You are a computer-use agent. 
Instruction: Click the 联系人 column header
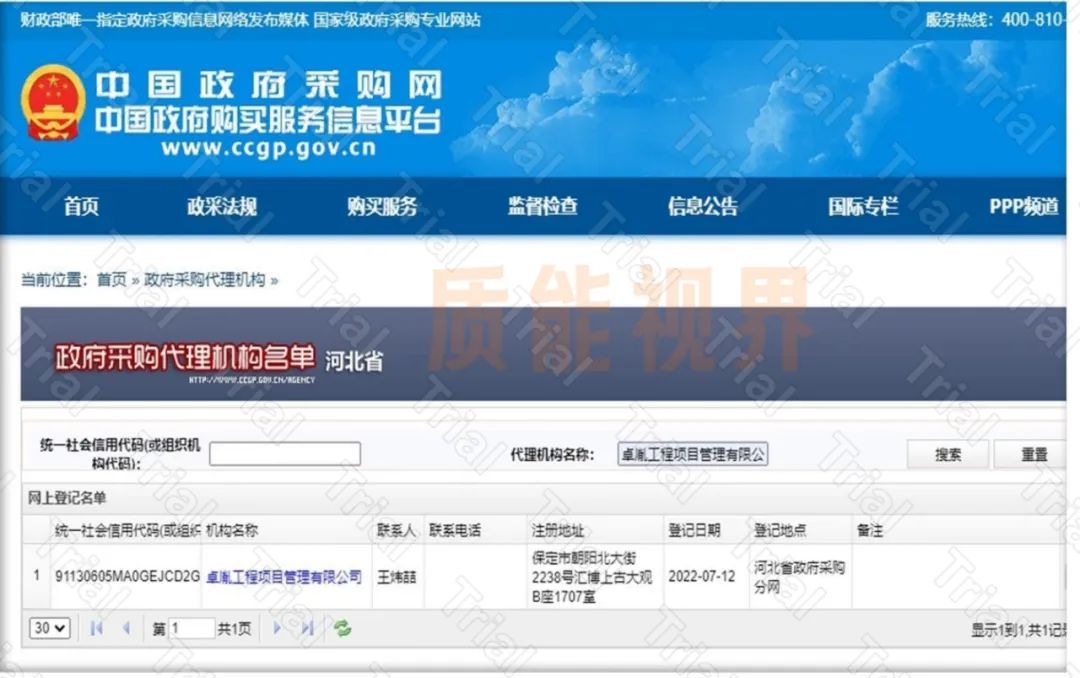click(x=396, y=531)
